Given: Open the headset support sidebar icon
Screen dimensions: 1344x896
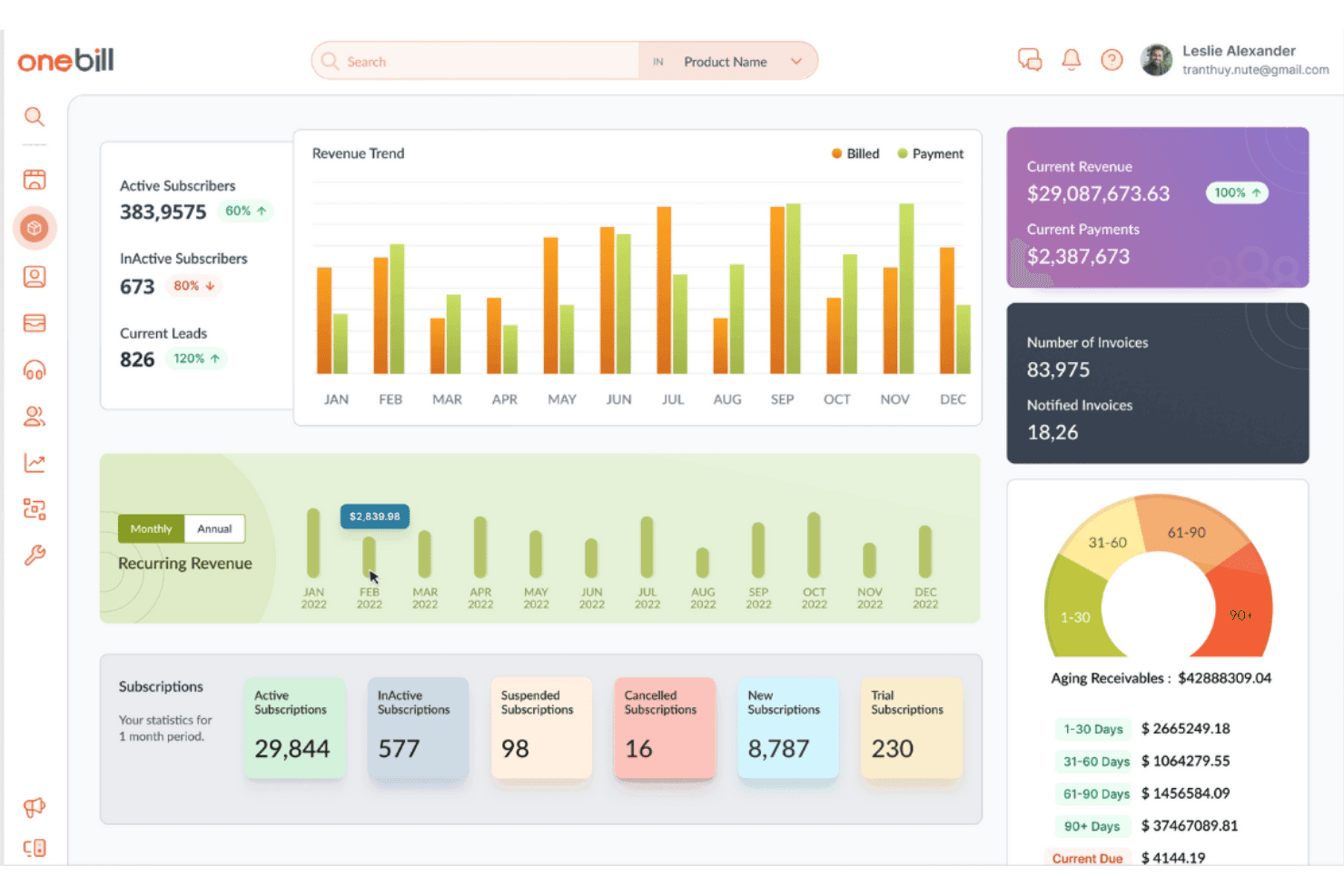Looking at the screenshot, I should coord(35,370).
